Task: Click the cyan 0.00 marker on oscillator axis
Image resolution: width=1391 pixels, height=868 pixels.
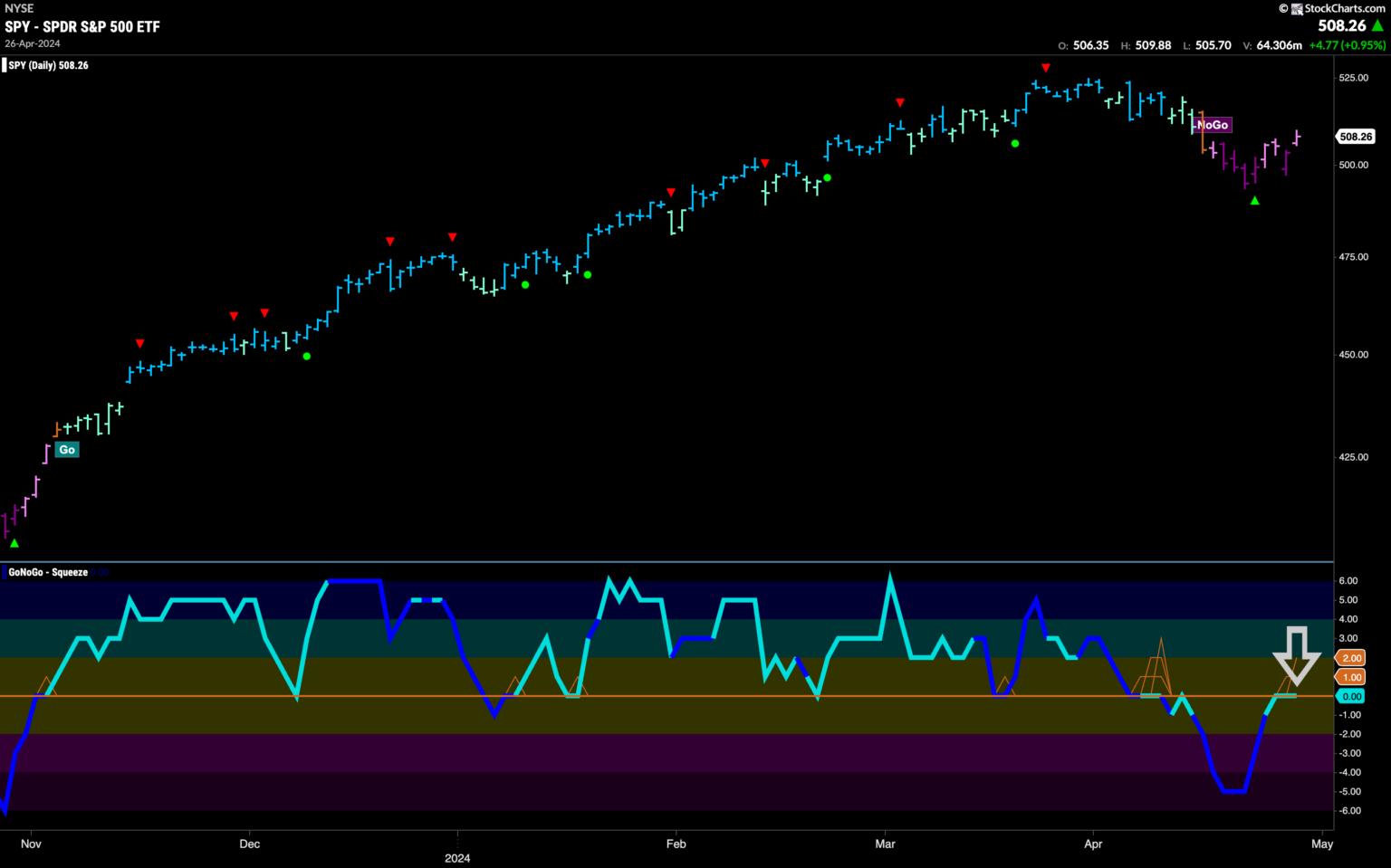Action: [1350, 696]
